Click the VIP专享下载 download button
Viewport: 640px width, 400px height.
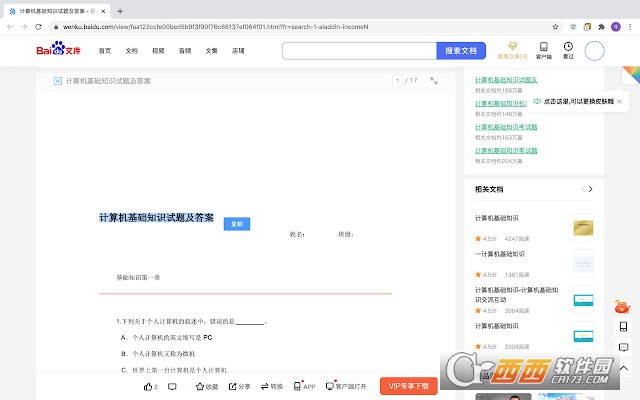point(408,386)
